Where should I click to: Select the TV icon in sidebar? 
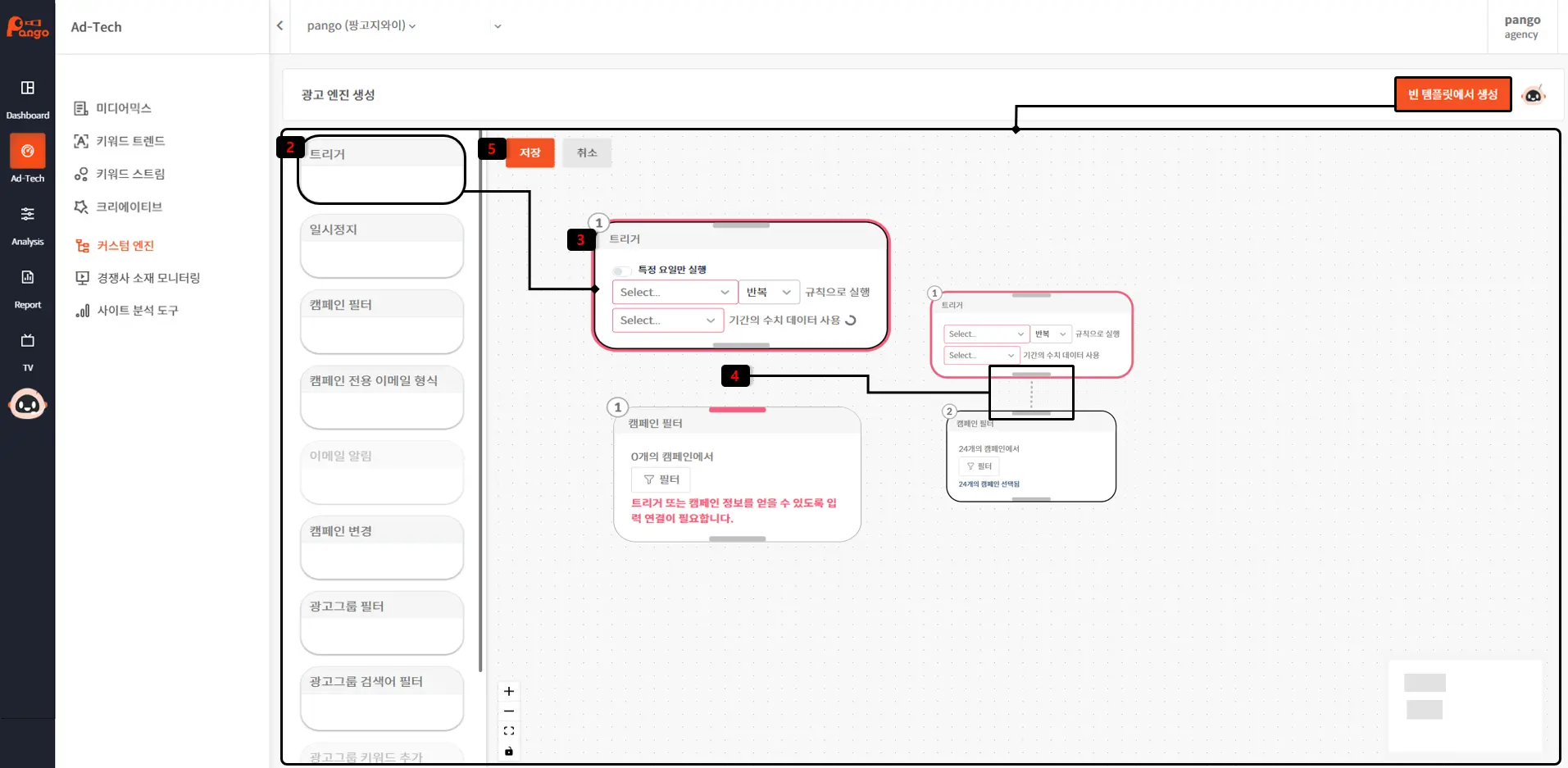[27, 341]
